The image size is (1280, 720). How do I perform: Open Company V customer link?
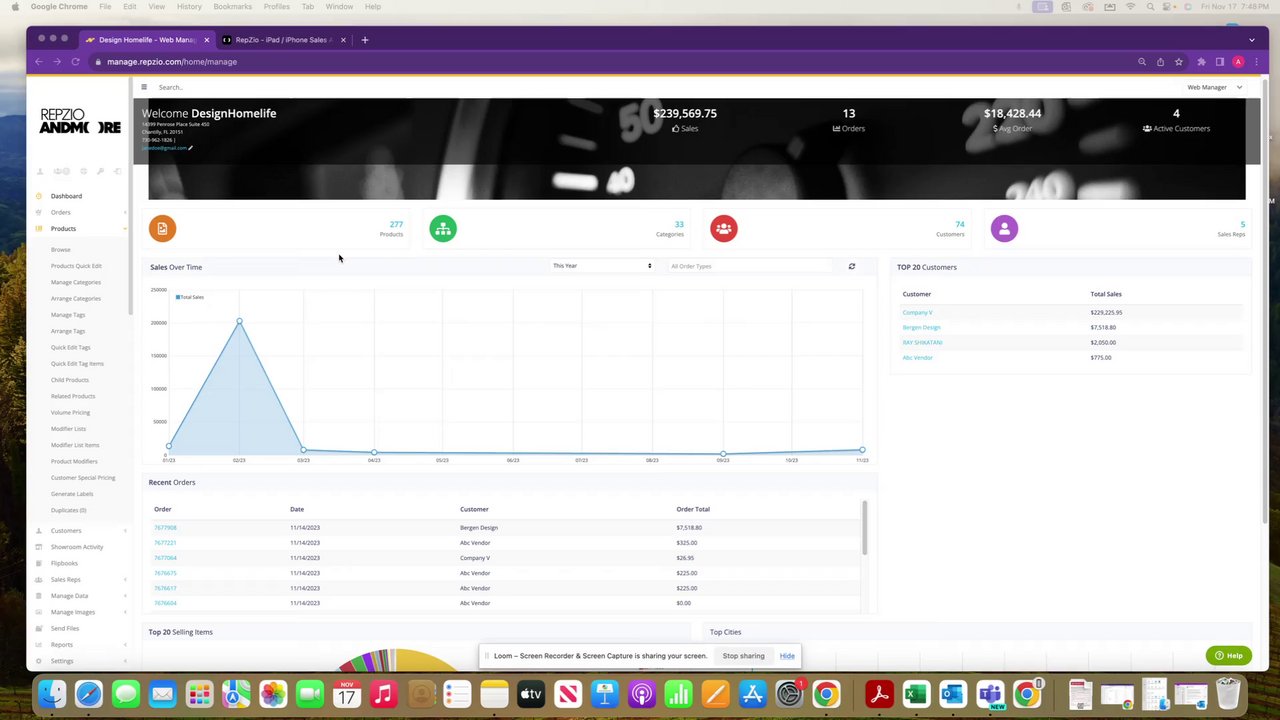(x=917, y=313)
